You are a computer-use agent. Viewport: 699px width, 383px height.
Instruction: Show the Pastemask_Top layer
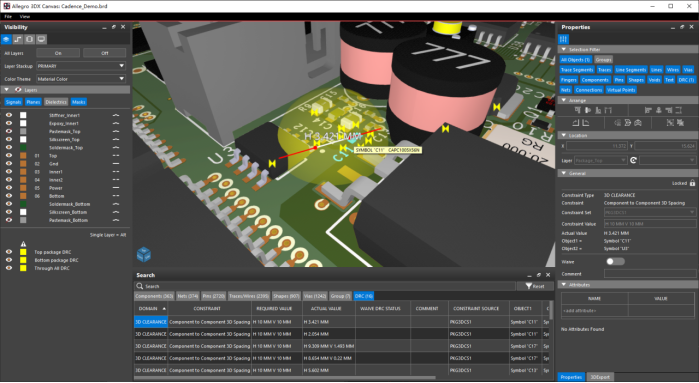point(8,132)
